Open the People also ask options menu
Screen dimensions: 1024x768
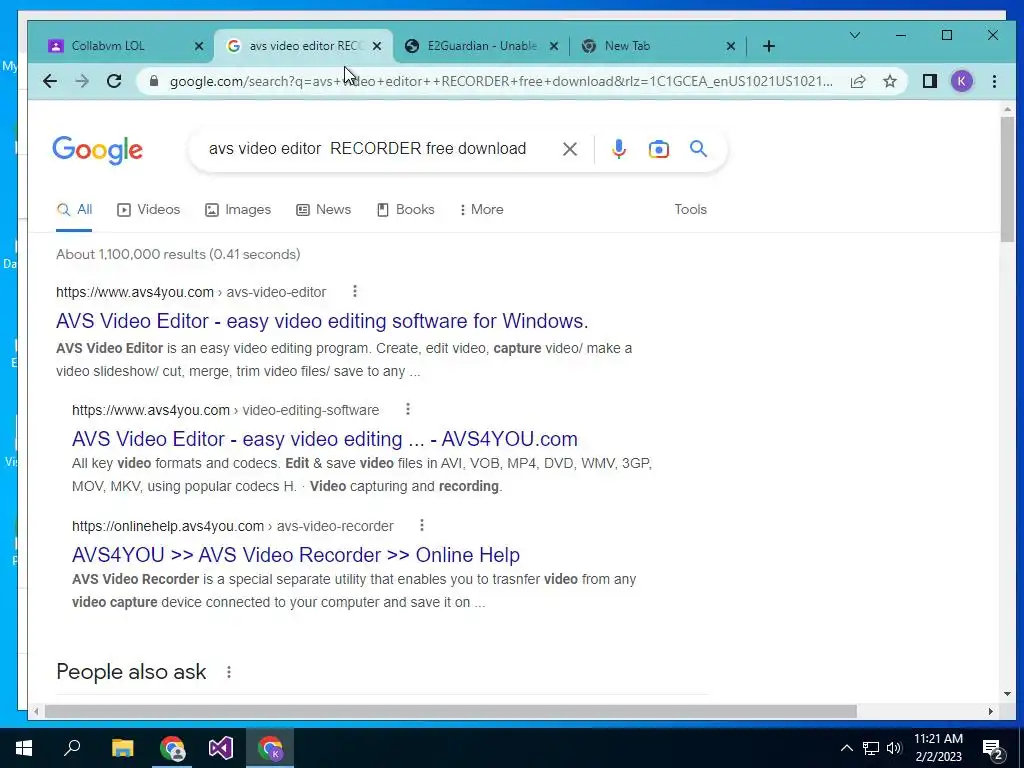[229, 672]
